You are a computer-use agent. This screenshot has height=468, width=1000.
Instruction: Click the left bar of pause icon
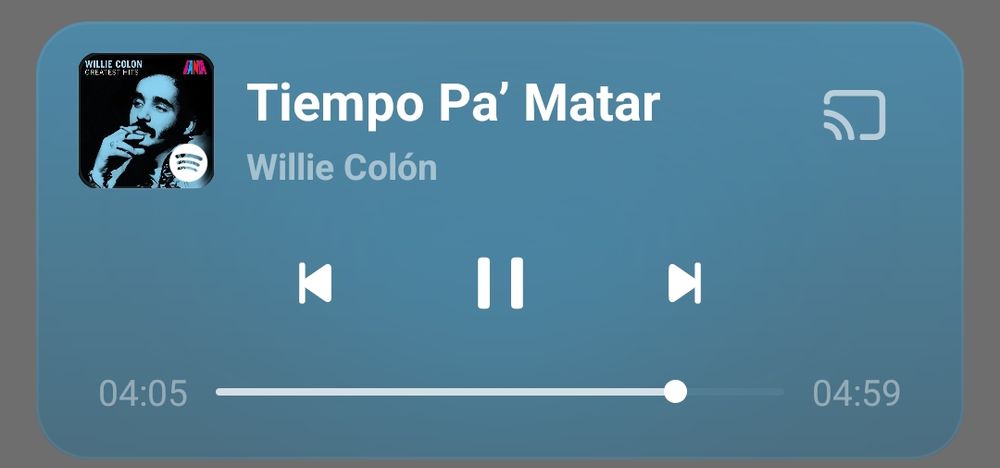click(x=484, y=283)
